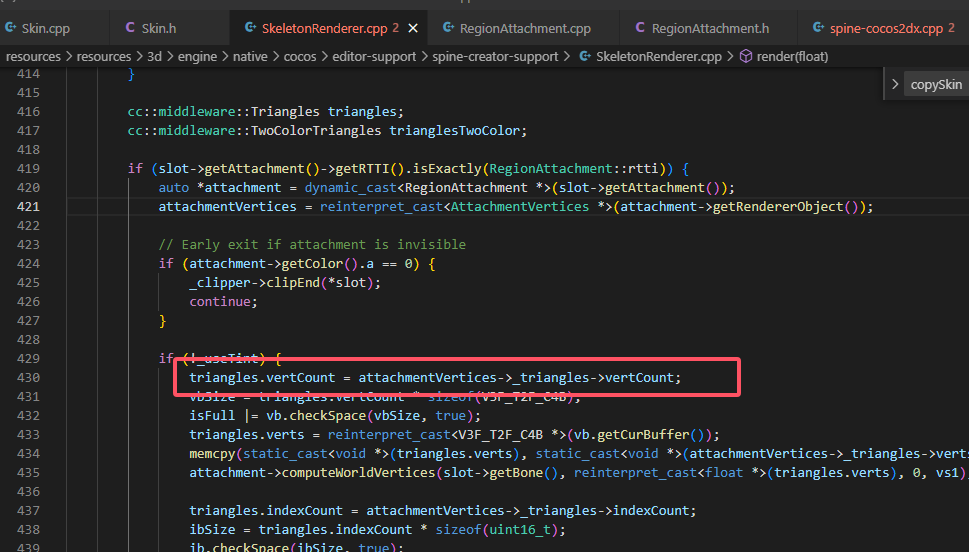Image resolution: width=969 pixels, height=552 pixels.
Task: Click the render(float) method cube icon
Action: point(746,57)
